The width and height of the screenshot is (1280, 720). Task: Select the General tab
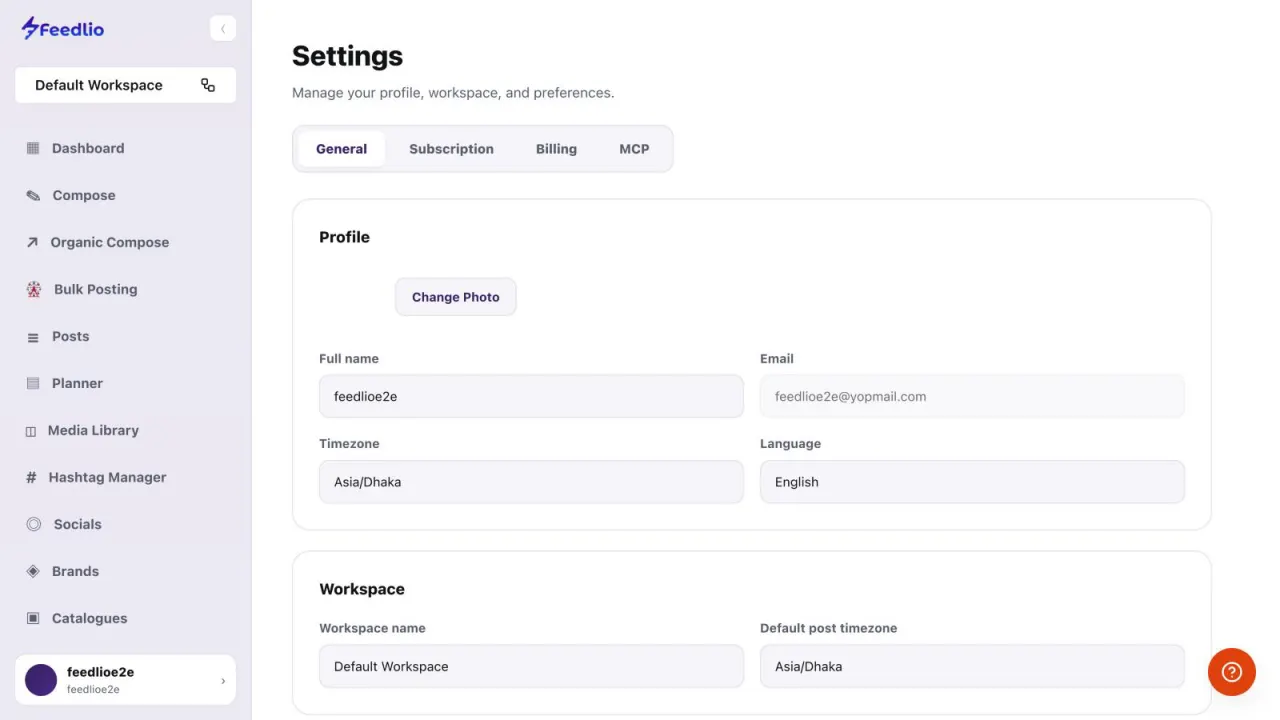(x=342, y=149)
